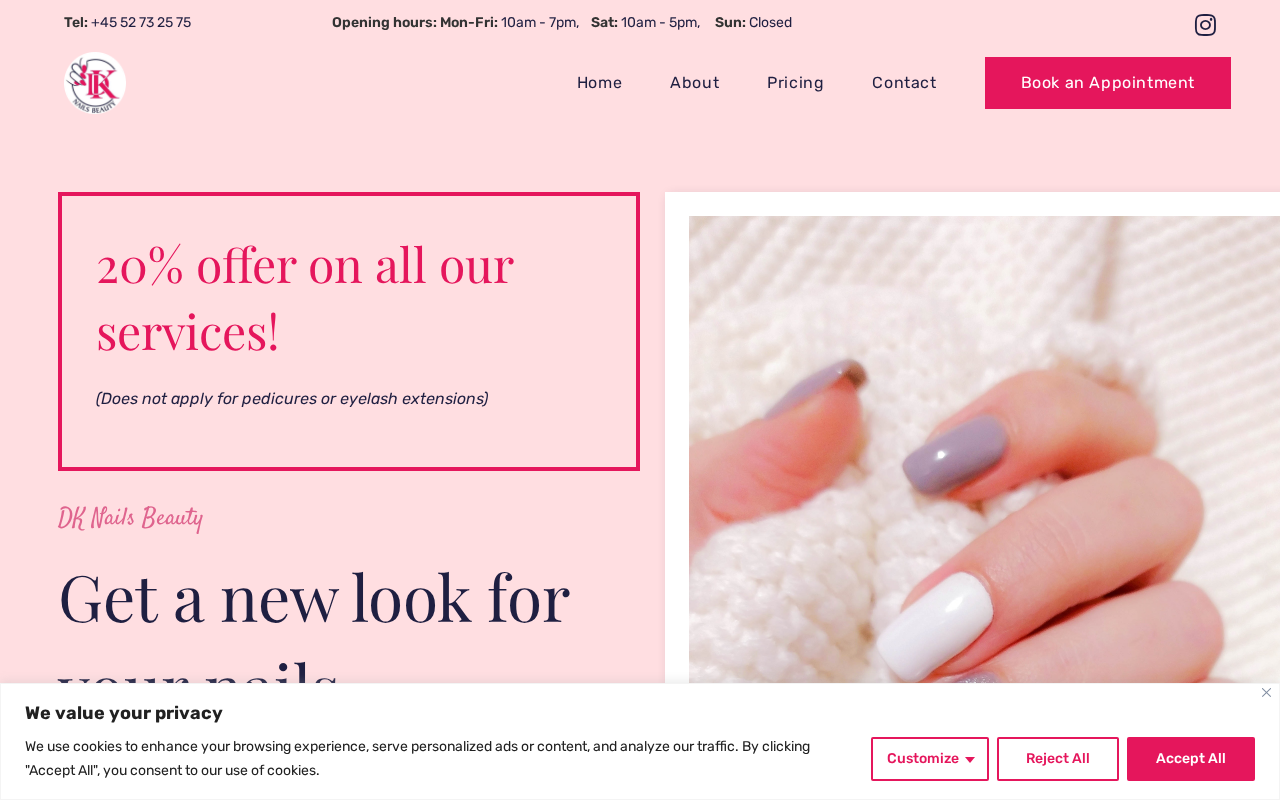Expand the Customize dropdown arrow
Image resolution: width=1280 pixels, height=800 pixels.
tap(970, 759)
